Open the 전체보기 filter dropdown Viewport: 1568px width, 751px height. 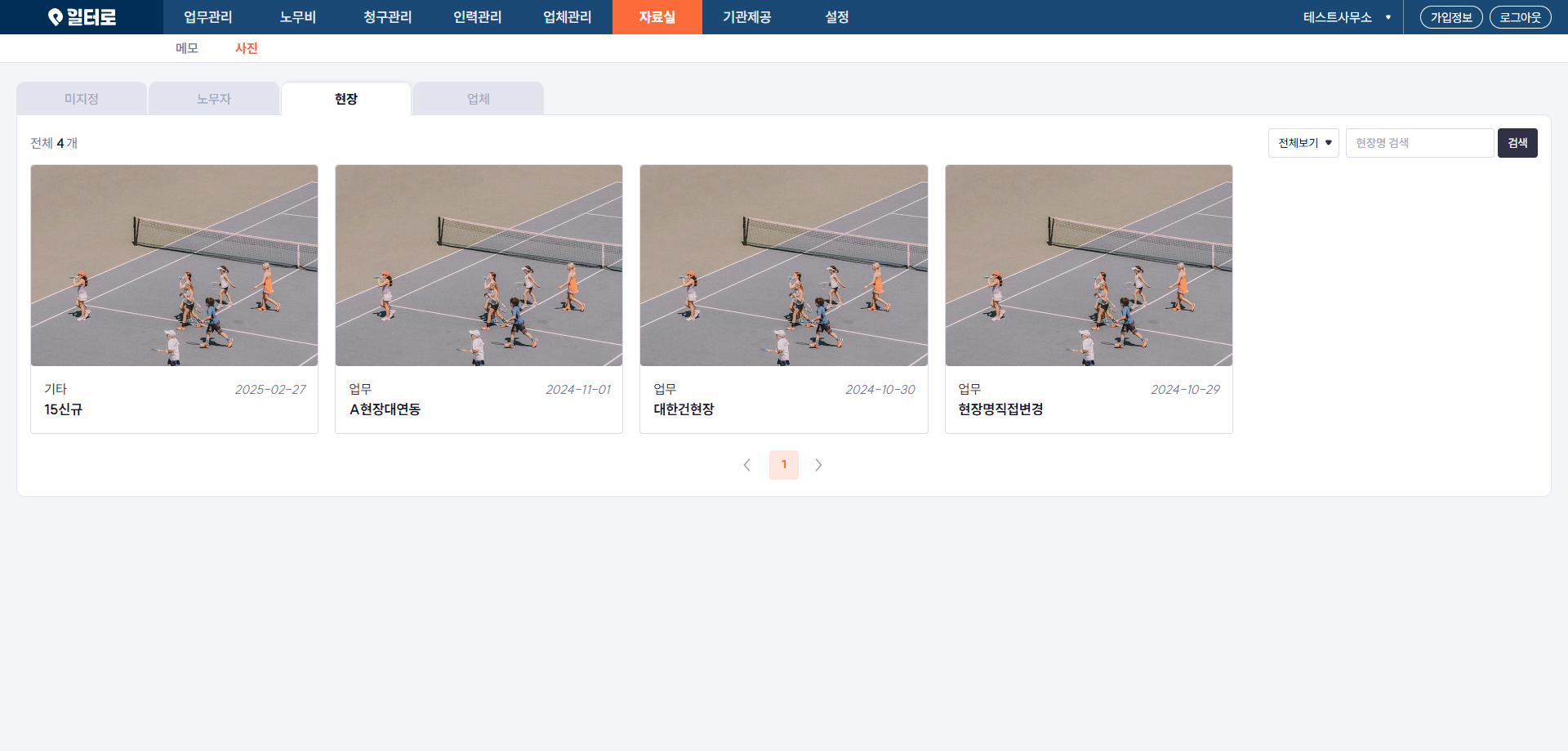[x=1303, y=143]
